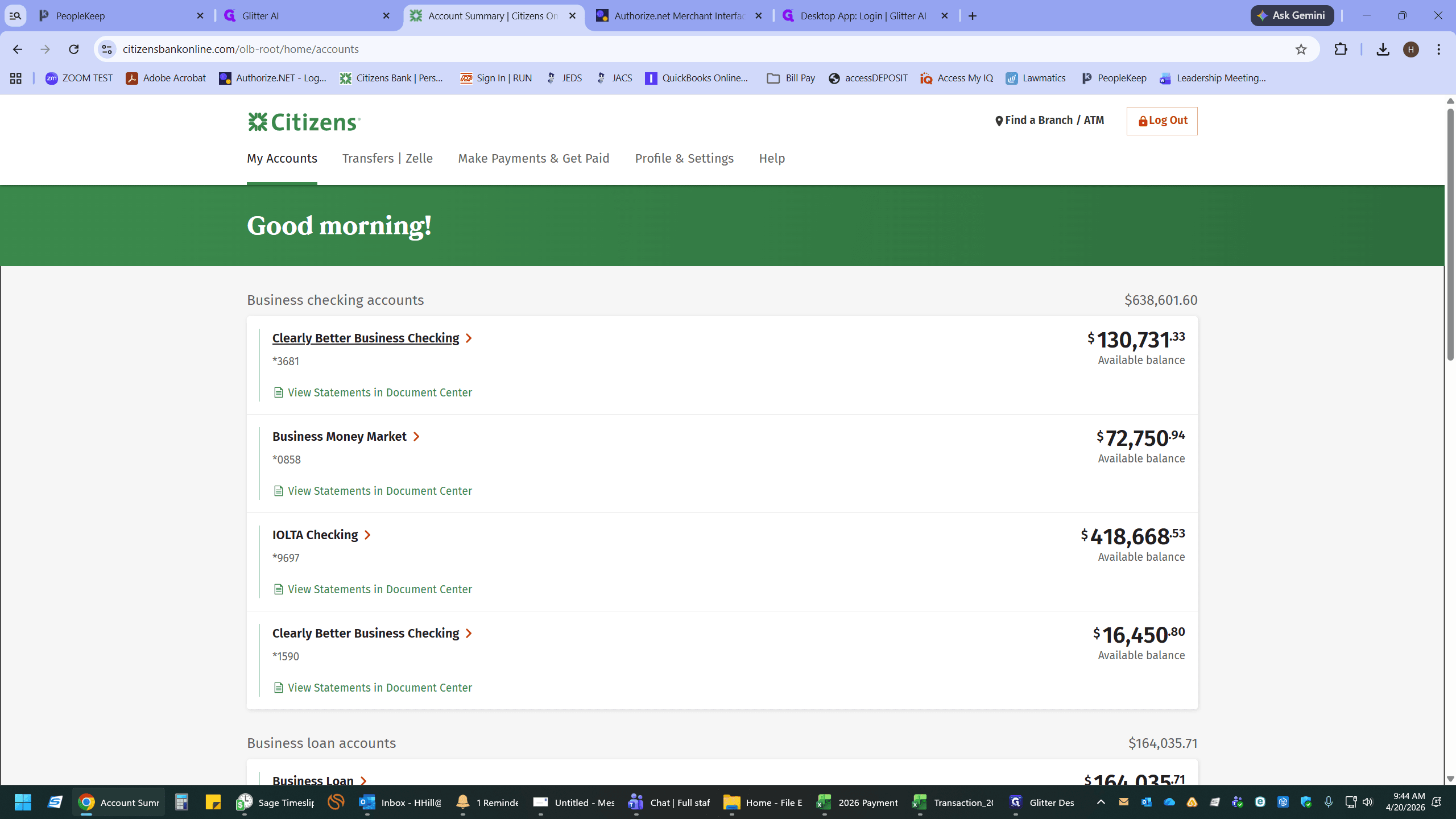Close the Glitter AI tab
Image resolution: width=1456 pixels, height=819 pixels.
(x=386, y=16)
